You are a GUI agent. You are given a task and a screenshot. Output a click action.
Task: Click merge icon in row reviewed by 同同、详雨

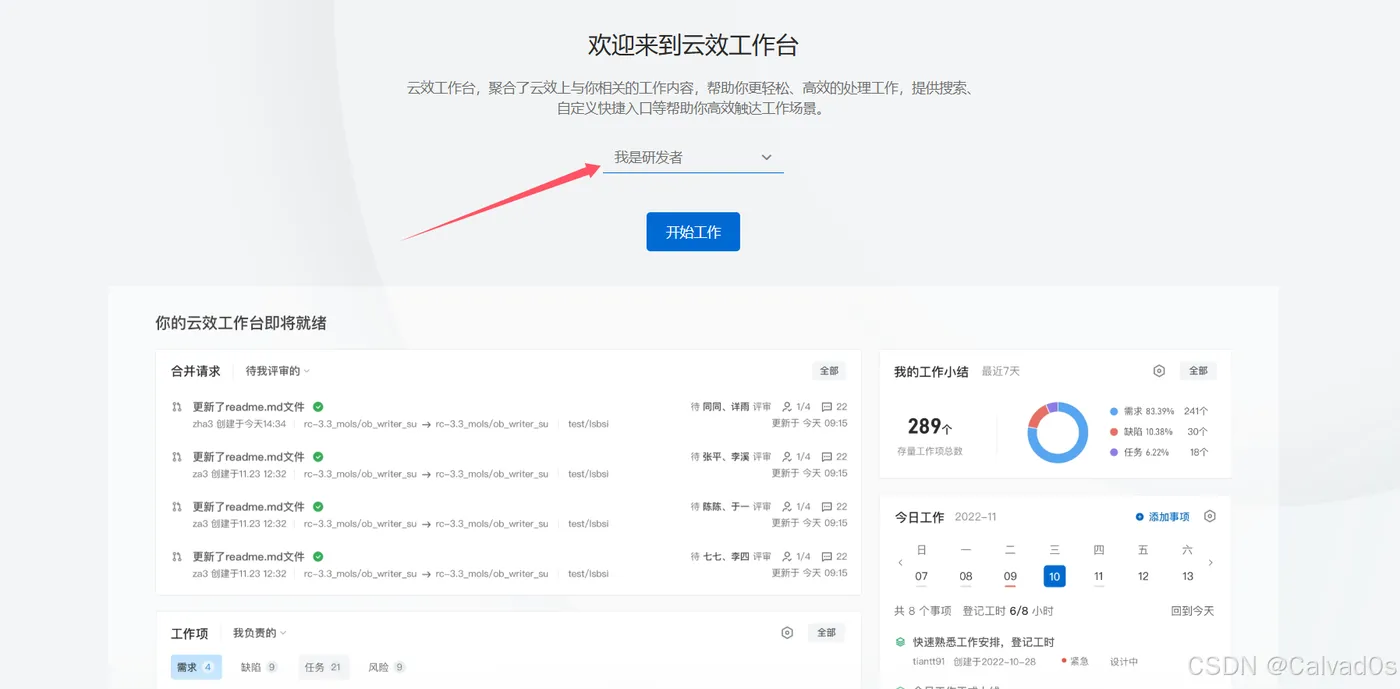click(177, 407)
